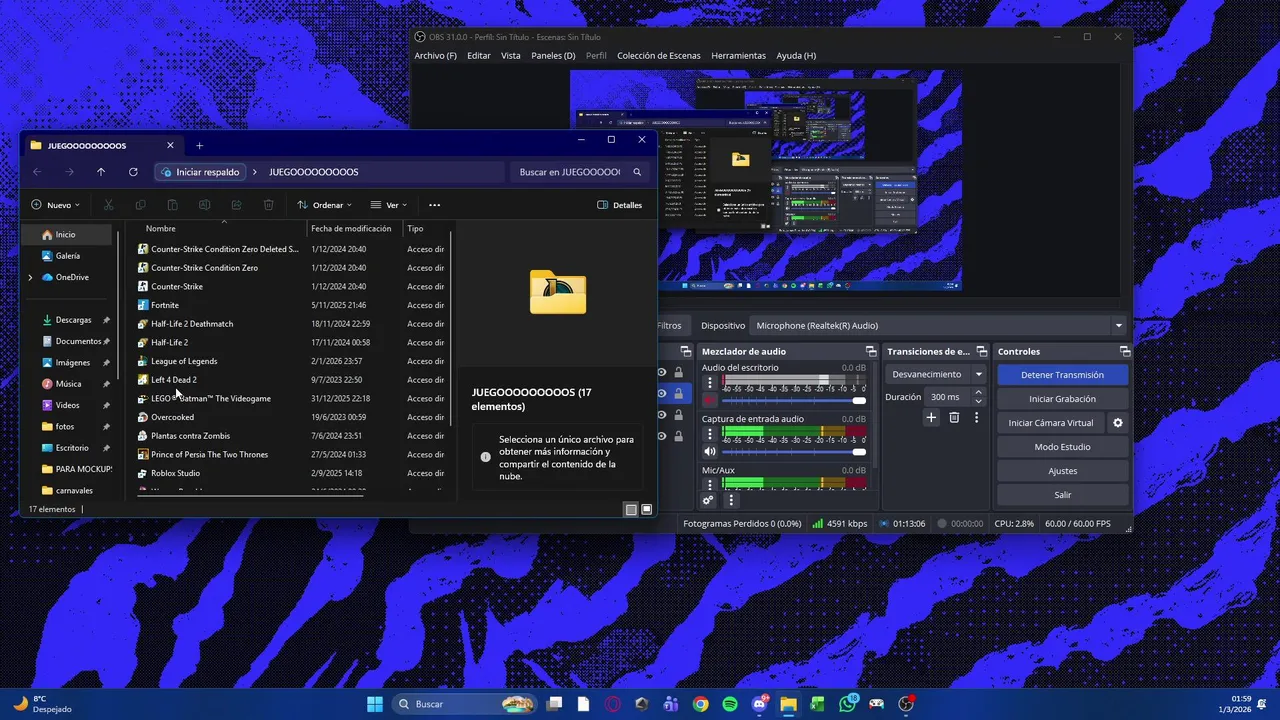
Task: Open the Ver dropdown in Explorer
Action: pyautogui.click(x=388, y=205)
